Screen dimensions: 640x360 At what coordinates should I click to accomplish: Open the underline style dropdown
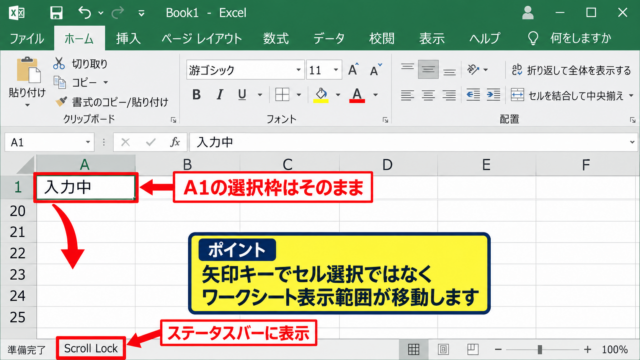(x=260, y=95)
